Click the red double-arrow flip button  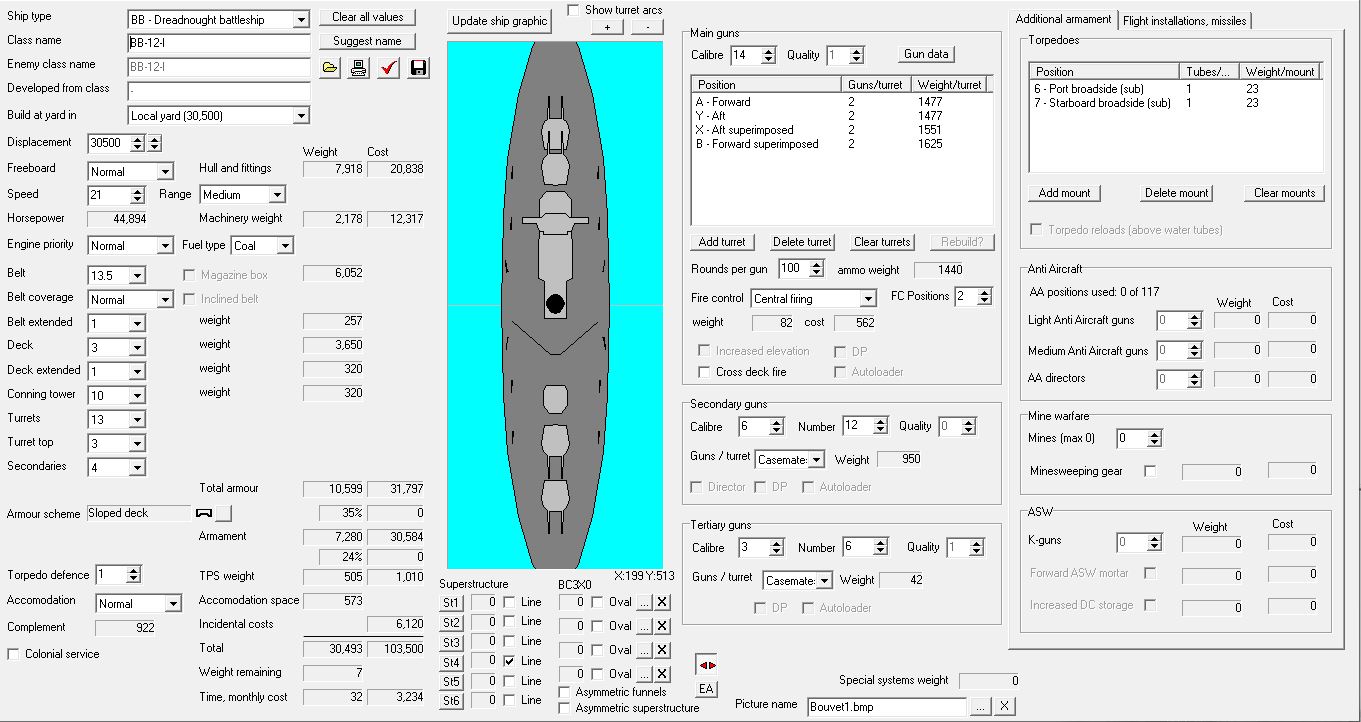point(706,666)
